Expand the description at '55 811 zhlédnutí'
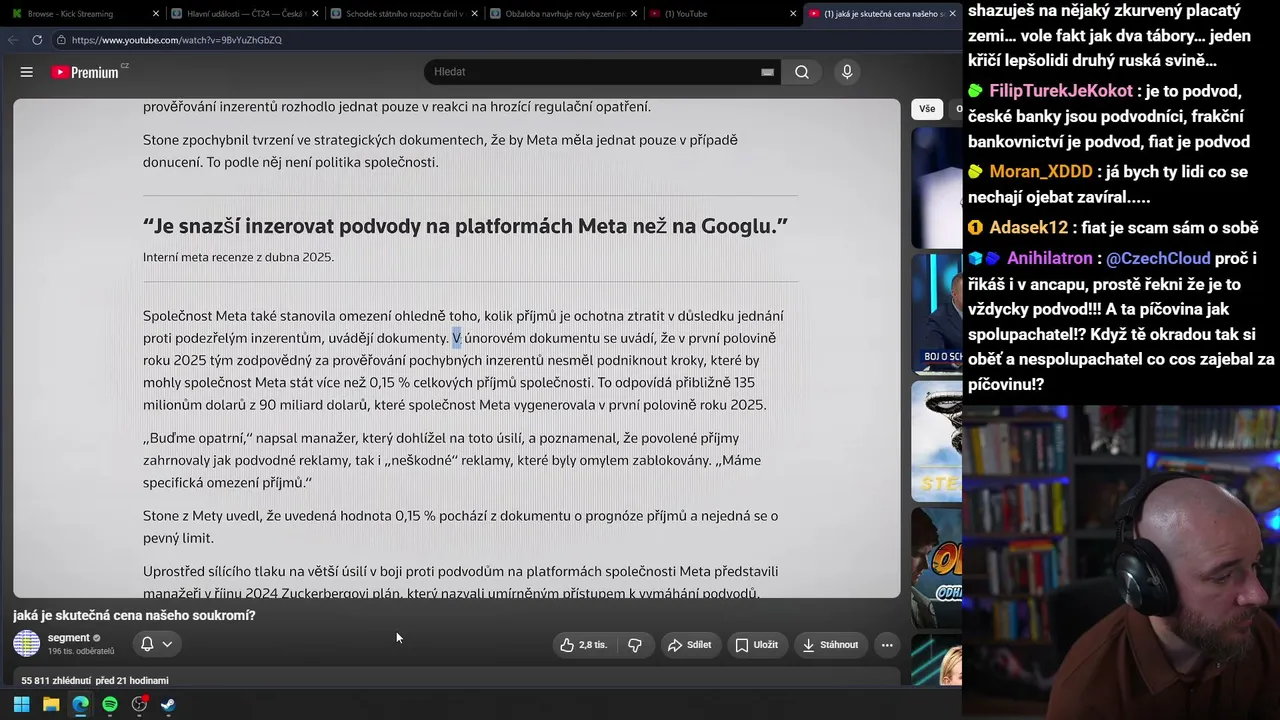Screen dimensions: 1280x720 pyautogui.click(x=95, y=681)
